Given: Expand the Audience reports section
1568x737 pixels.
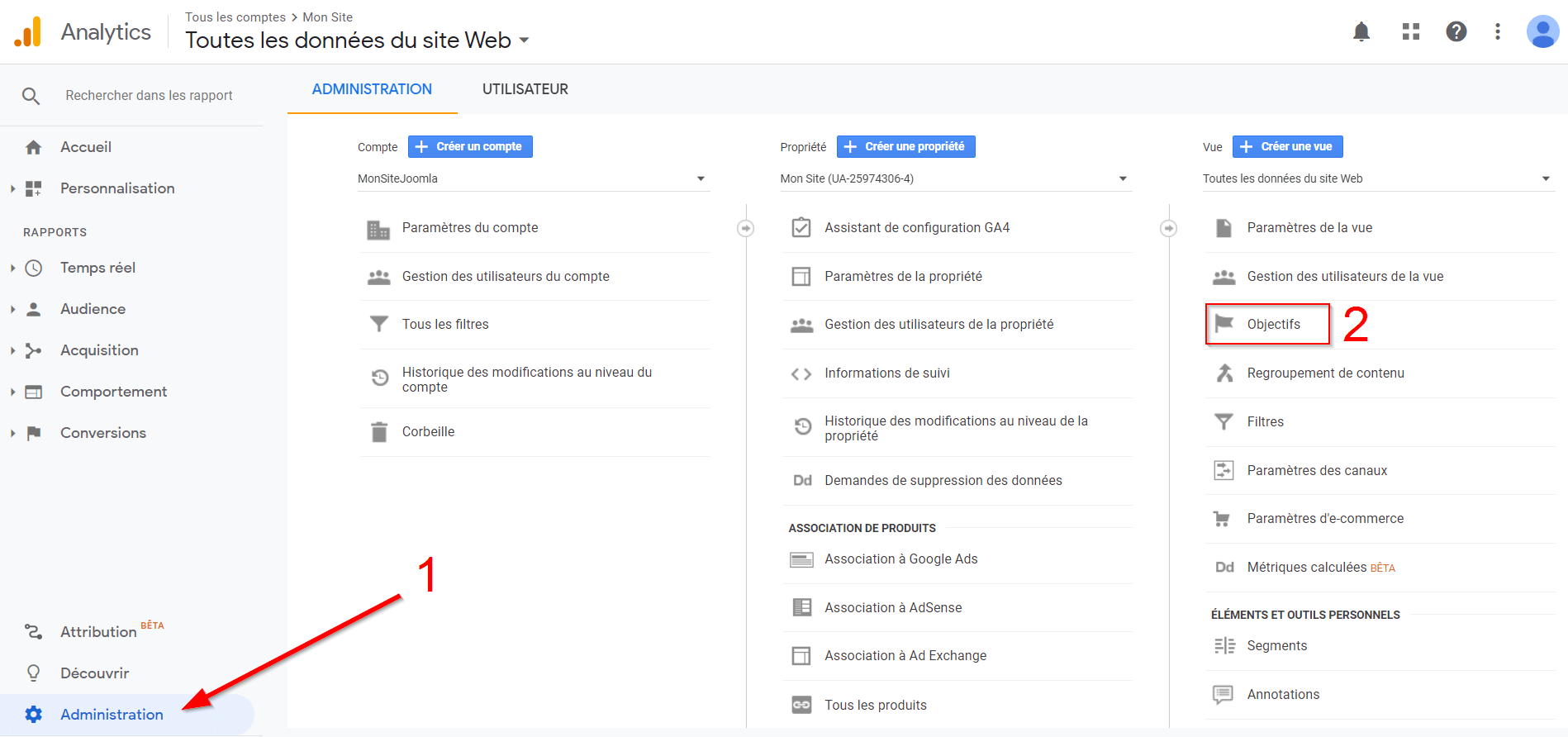Looking at the screenshot, I should (x=93, y=309).
